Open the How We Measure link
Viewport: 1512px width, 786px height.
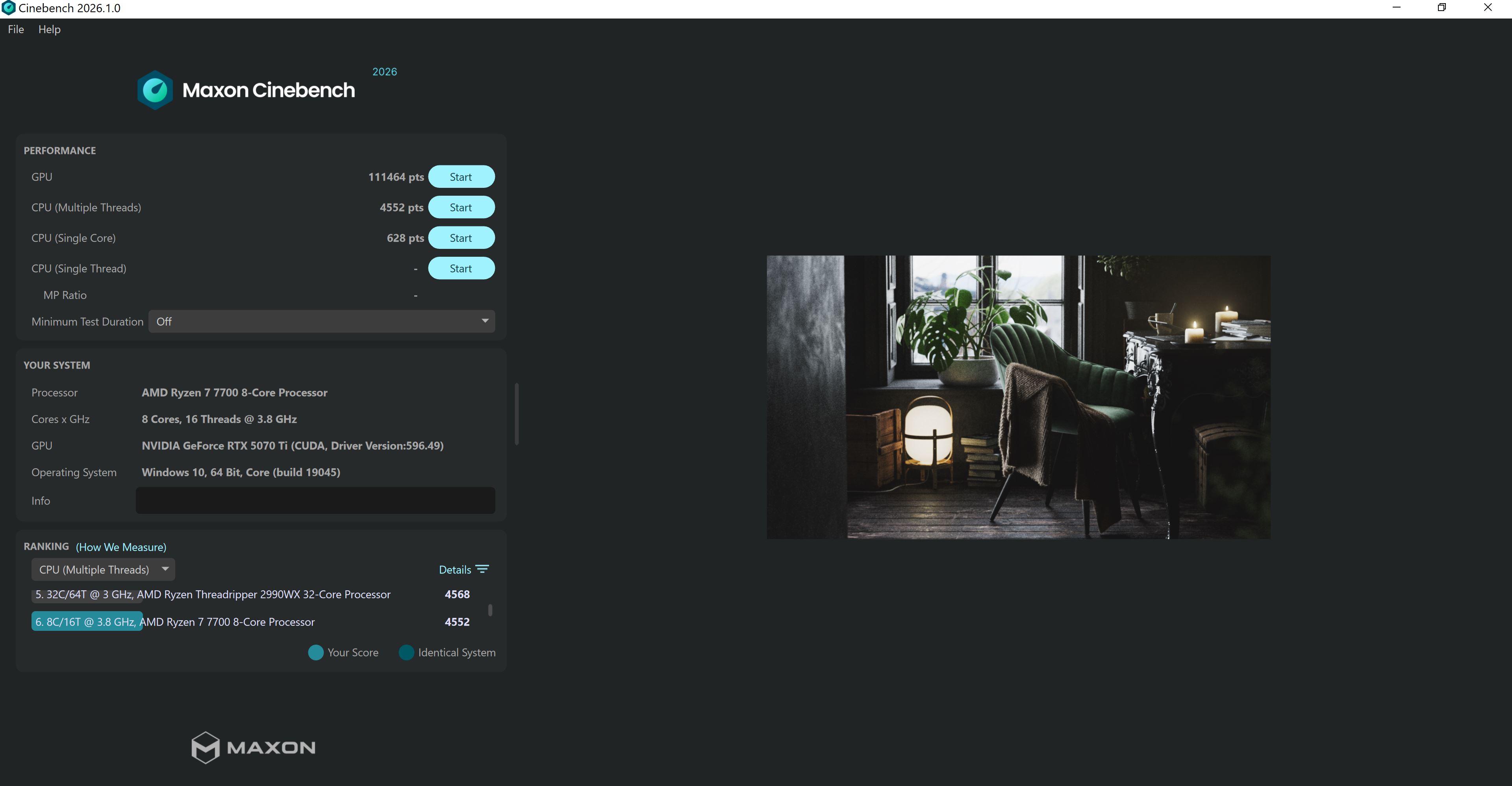point(121,547)
